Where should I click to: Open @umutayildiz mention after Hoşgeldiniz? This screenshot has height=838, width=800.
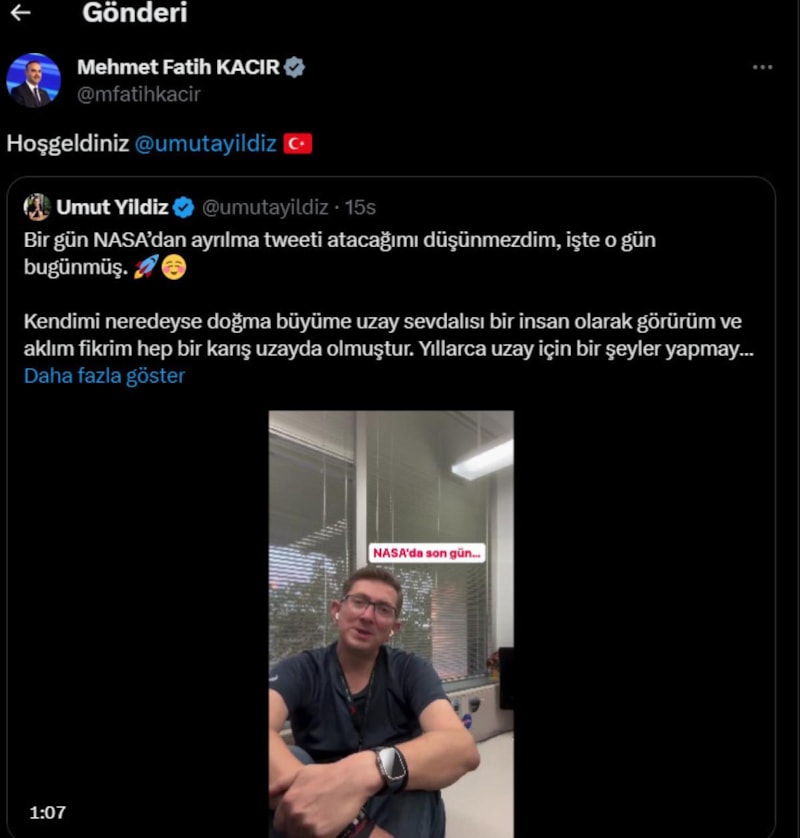click(x=205, y=143)
